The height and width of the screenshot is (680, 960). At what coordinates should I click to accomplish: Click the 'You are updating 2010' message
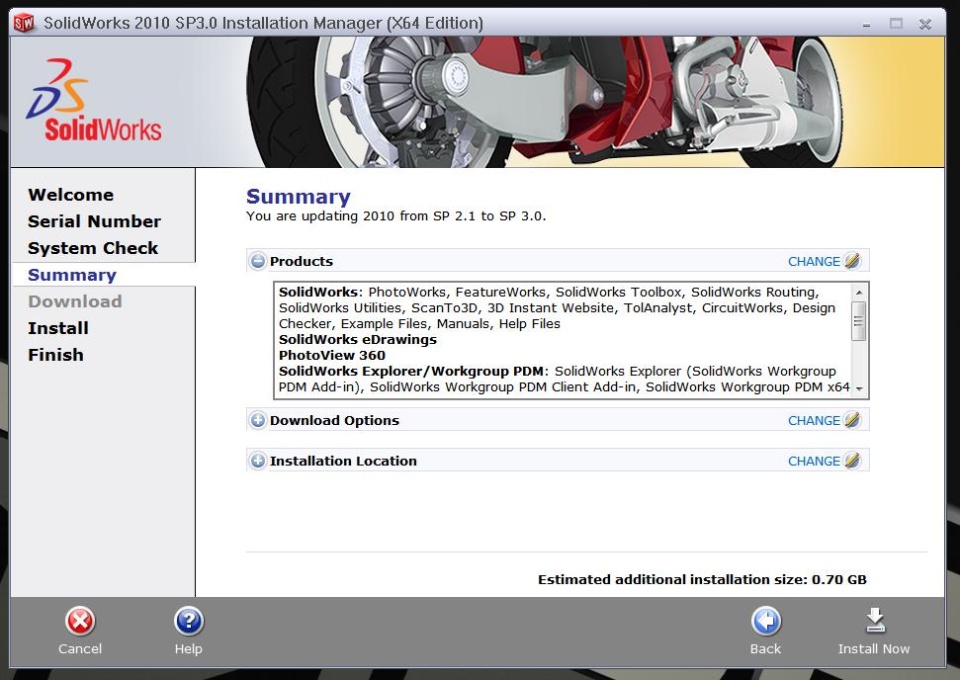(396, 216)
